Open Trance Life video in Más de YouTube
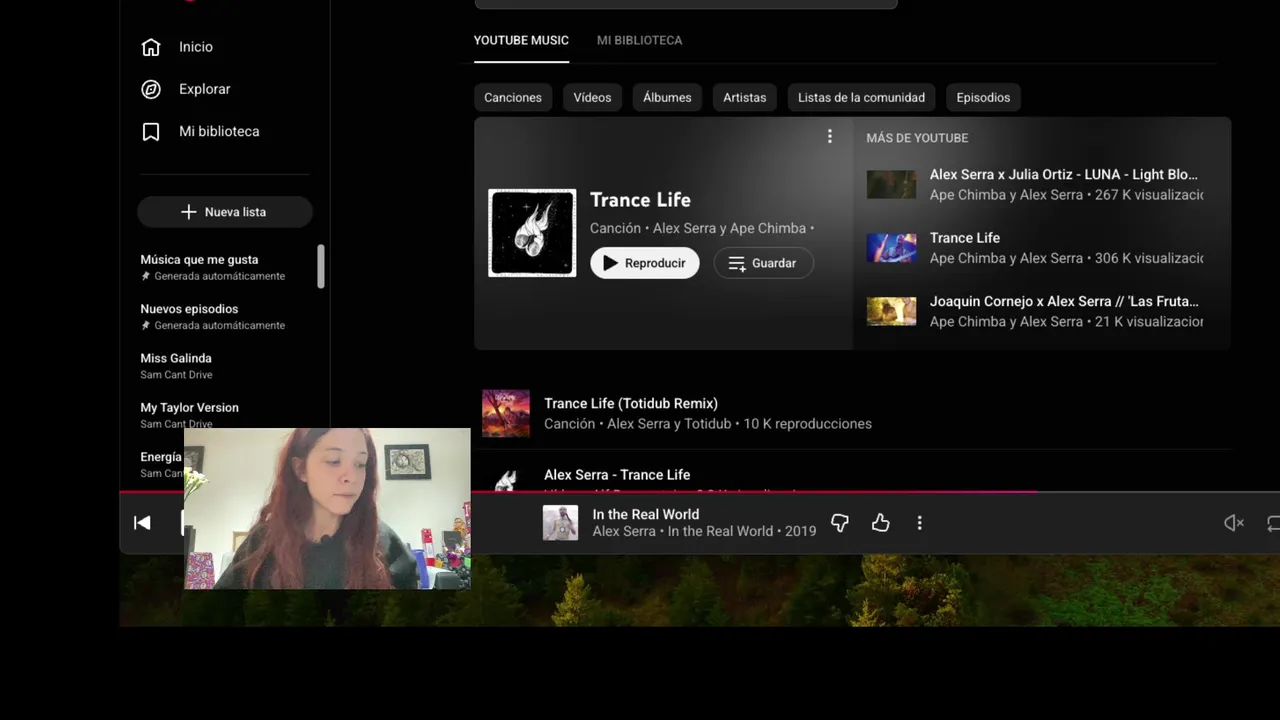The height and width of the screenshot is (720, 1280). [965, 238]
